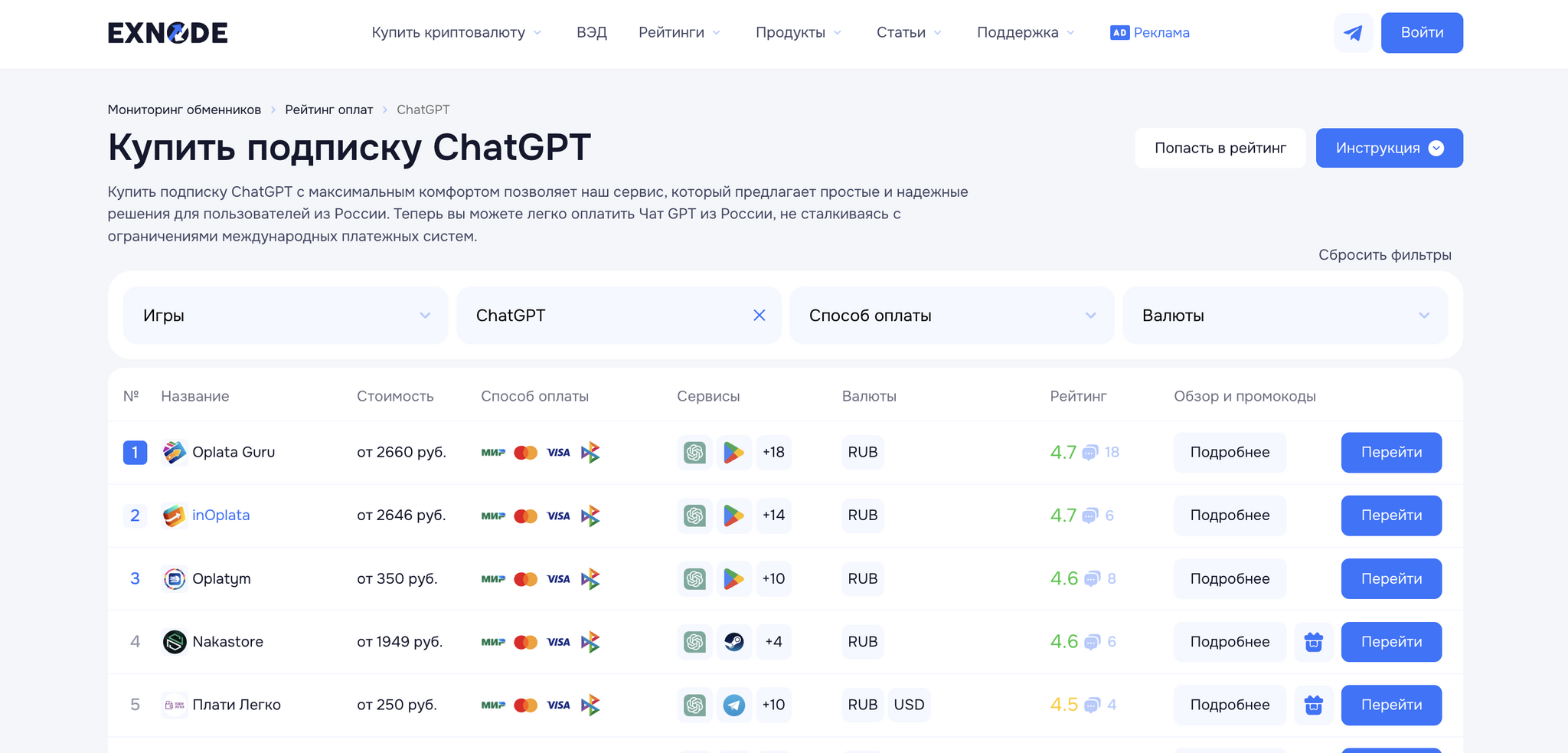Image resolution: width=1568 pixels, height=753 pixels.
Task: Open the Рейтинги navigation menu
Action: click(x=678, y=33)
